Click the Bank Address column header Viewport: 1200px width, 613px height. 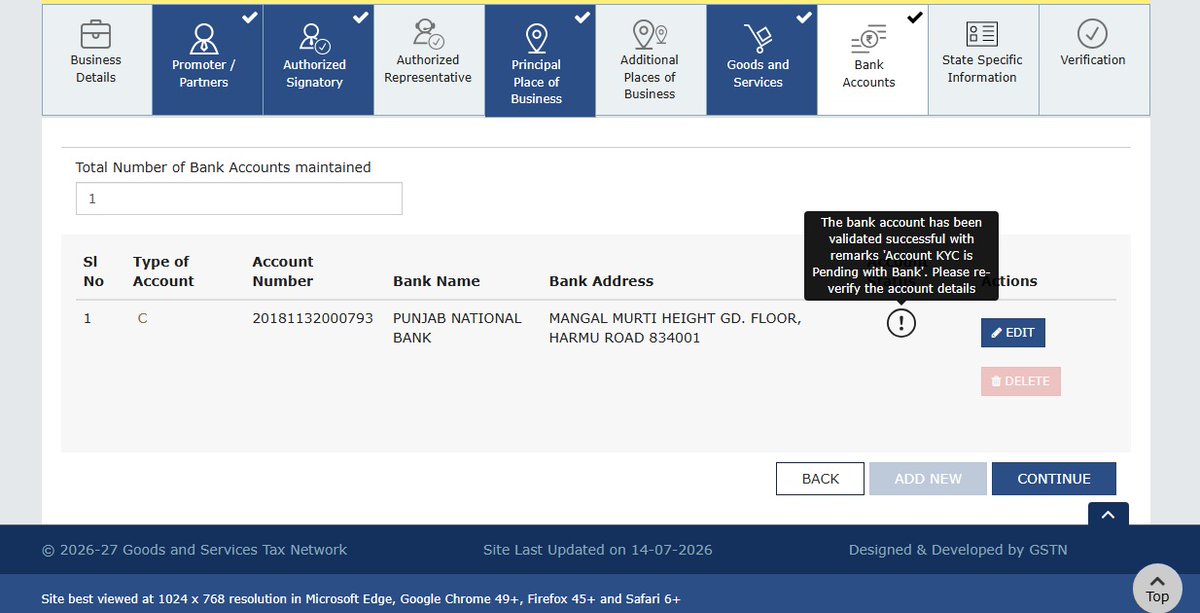(x=601, y=281)
